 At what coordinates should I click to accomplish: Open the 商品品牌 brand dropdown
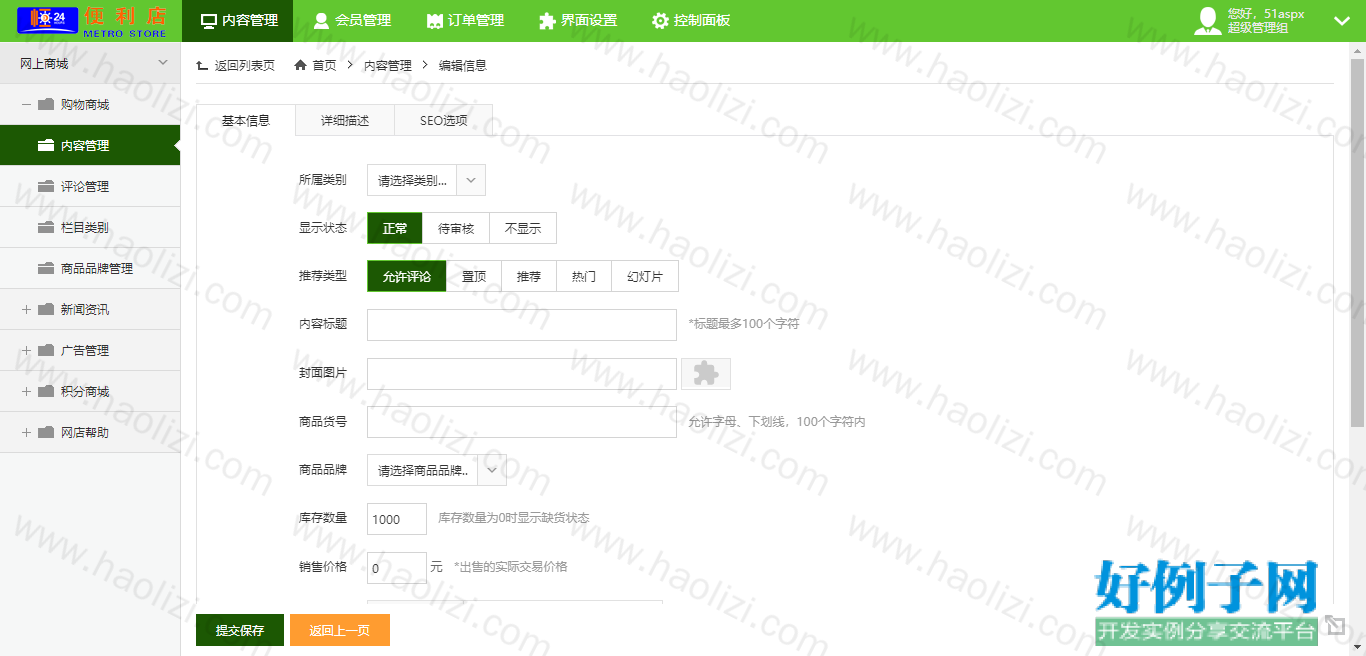pyautogui.click(x=437, y=470)
